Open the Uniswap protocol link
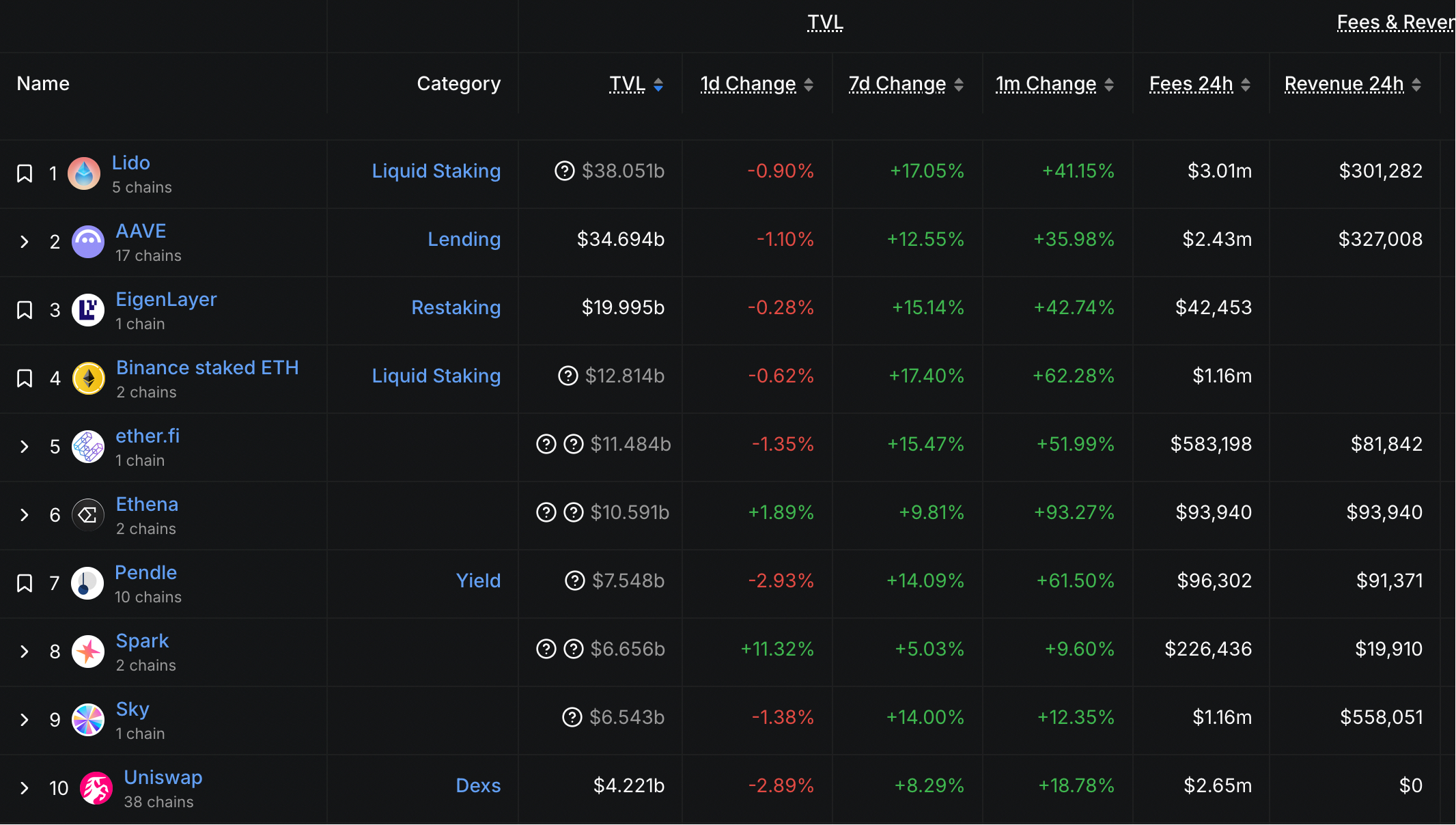 point(163,777)
